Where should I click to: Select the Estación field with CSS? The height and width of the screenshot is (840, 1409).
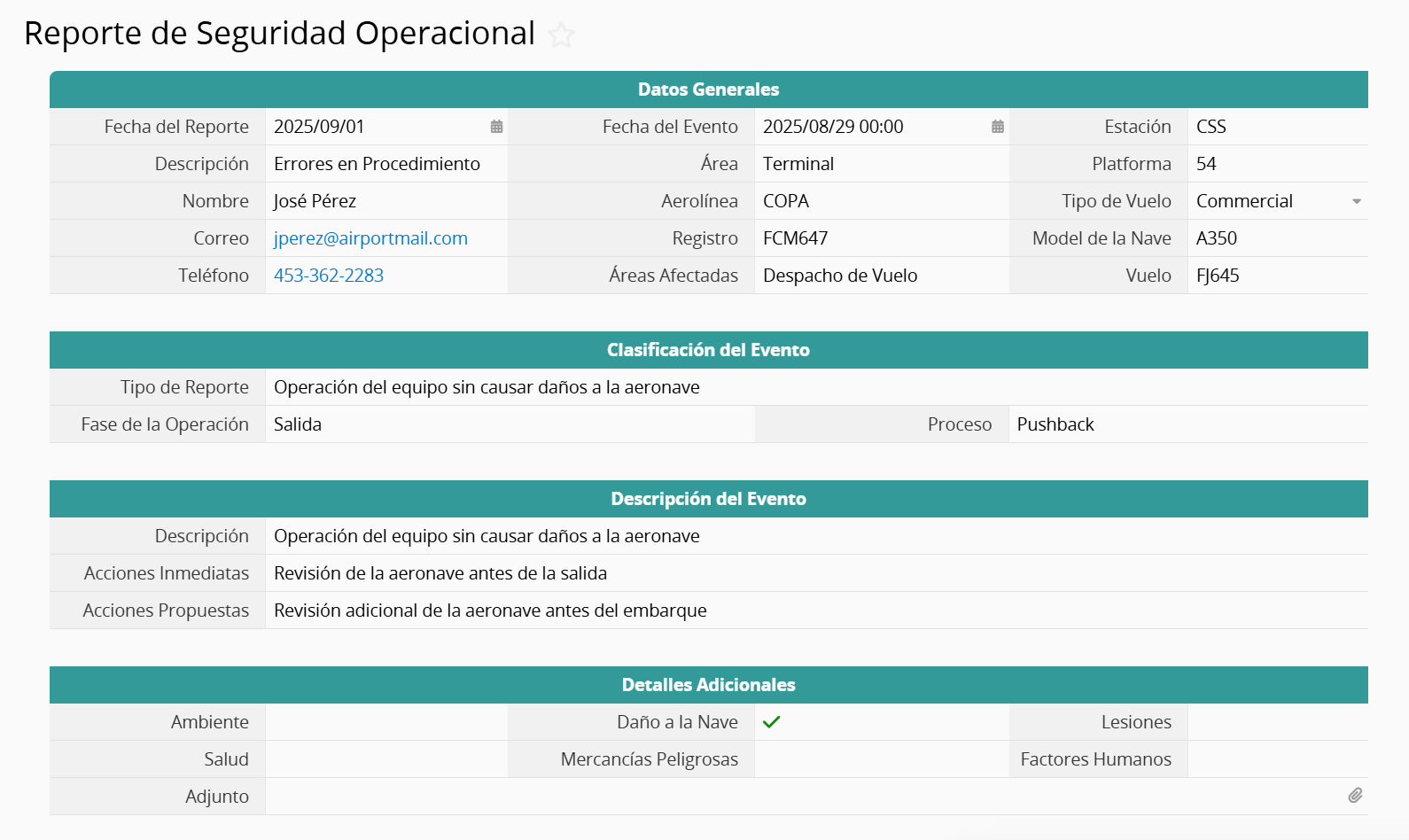point(1276,127)
